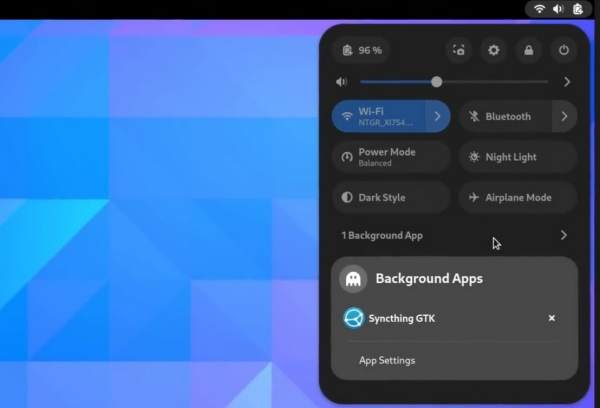This screenshot has width=600, height=408.
Task: Click the Syncthing GTK app icon
Action: (x=352, y=318)
